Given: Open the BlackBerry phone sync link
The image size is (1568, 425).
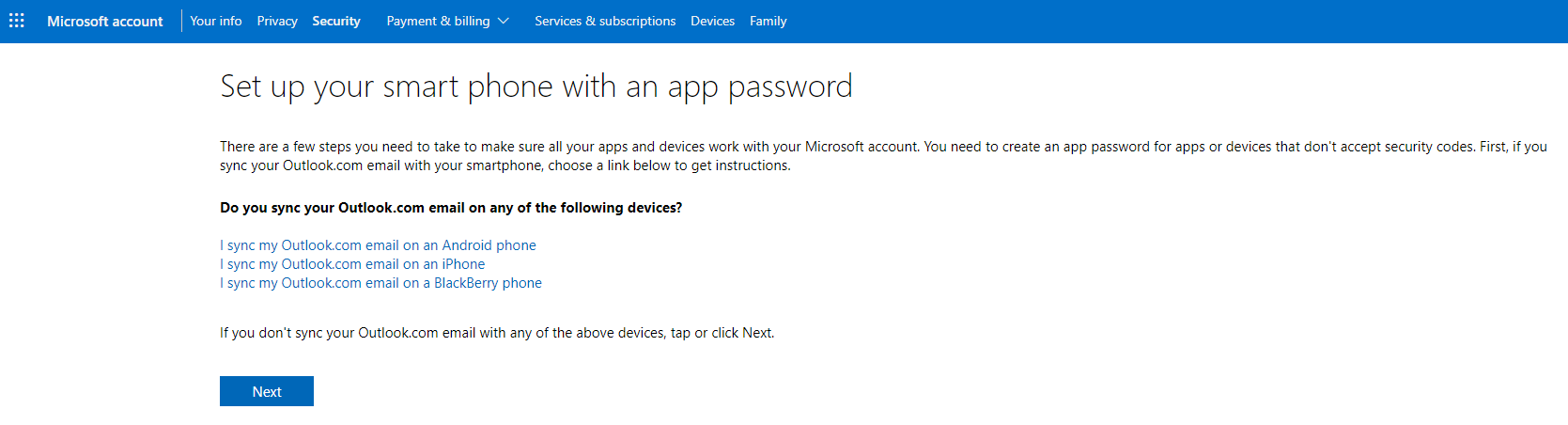Looking at the screenshot, I should pyautogui.click(x=380, y=283).
